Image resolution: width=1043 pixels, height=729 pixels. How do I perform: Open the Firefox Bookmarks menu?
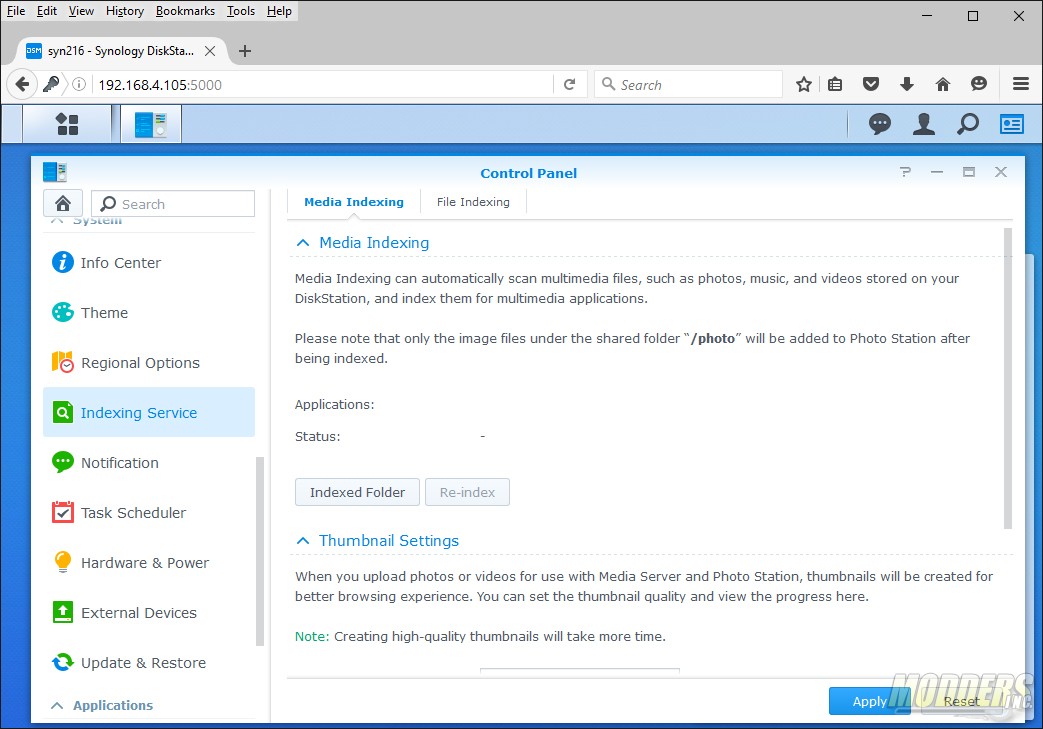pos(185,11)
